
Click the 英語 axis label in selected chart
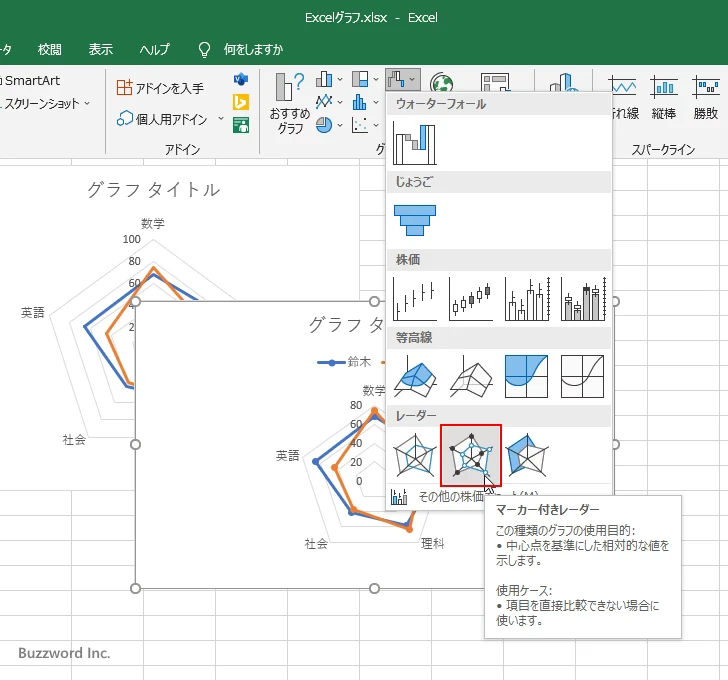[288, 456]
